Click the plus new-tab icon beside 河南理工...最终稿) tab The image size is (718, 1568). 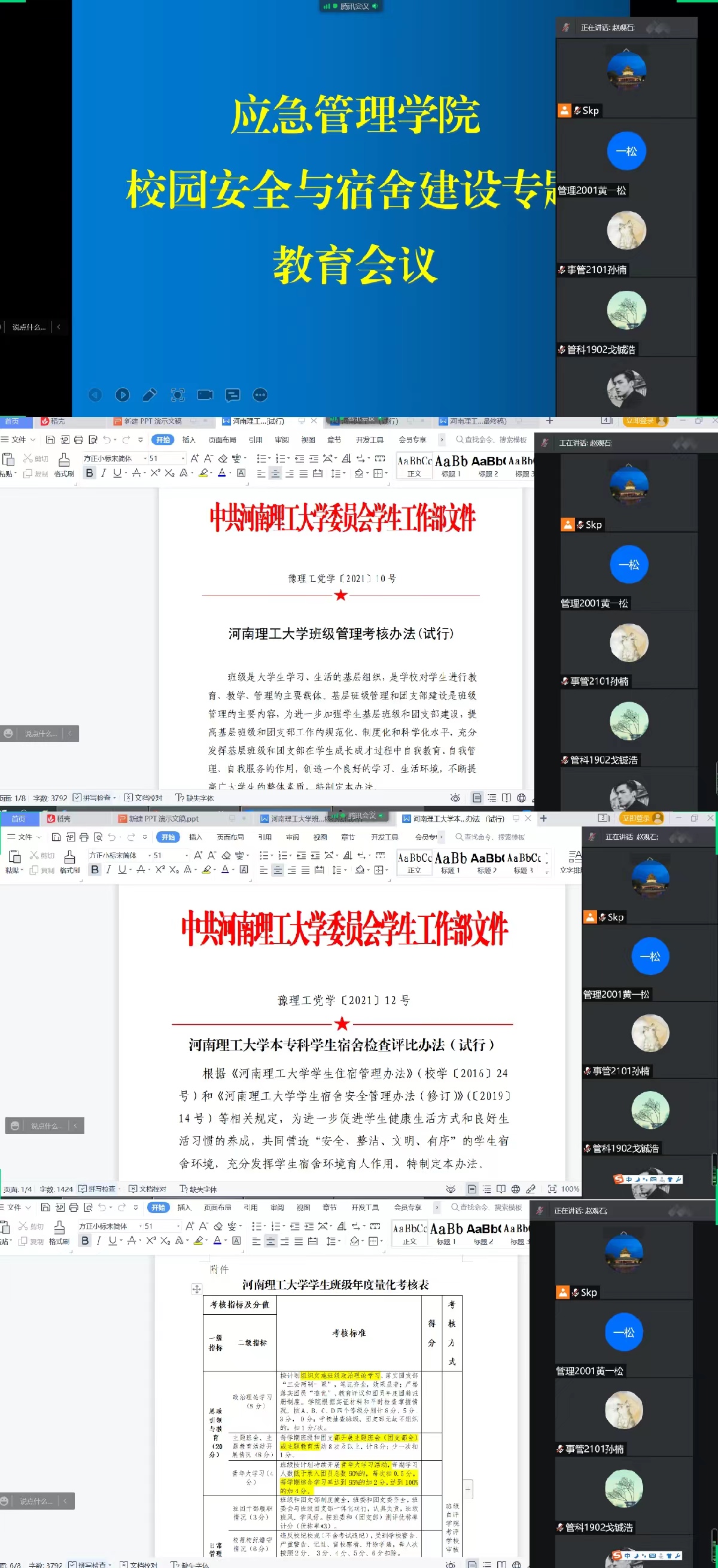tap(549, 421)
